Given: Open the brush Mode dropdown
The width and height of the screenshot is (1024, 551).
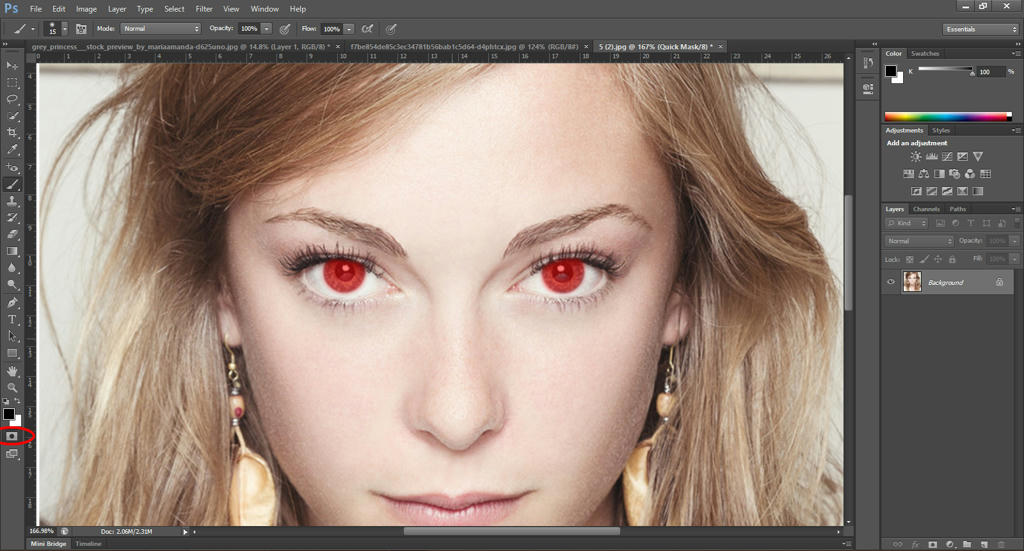Looking at the screenshot, I should click(x=161, y=29).
